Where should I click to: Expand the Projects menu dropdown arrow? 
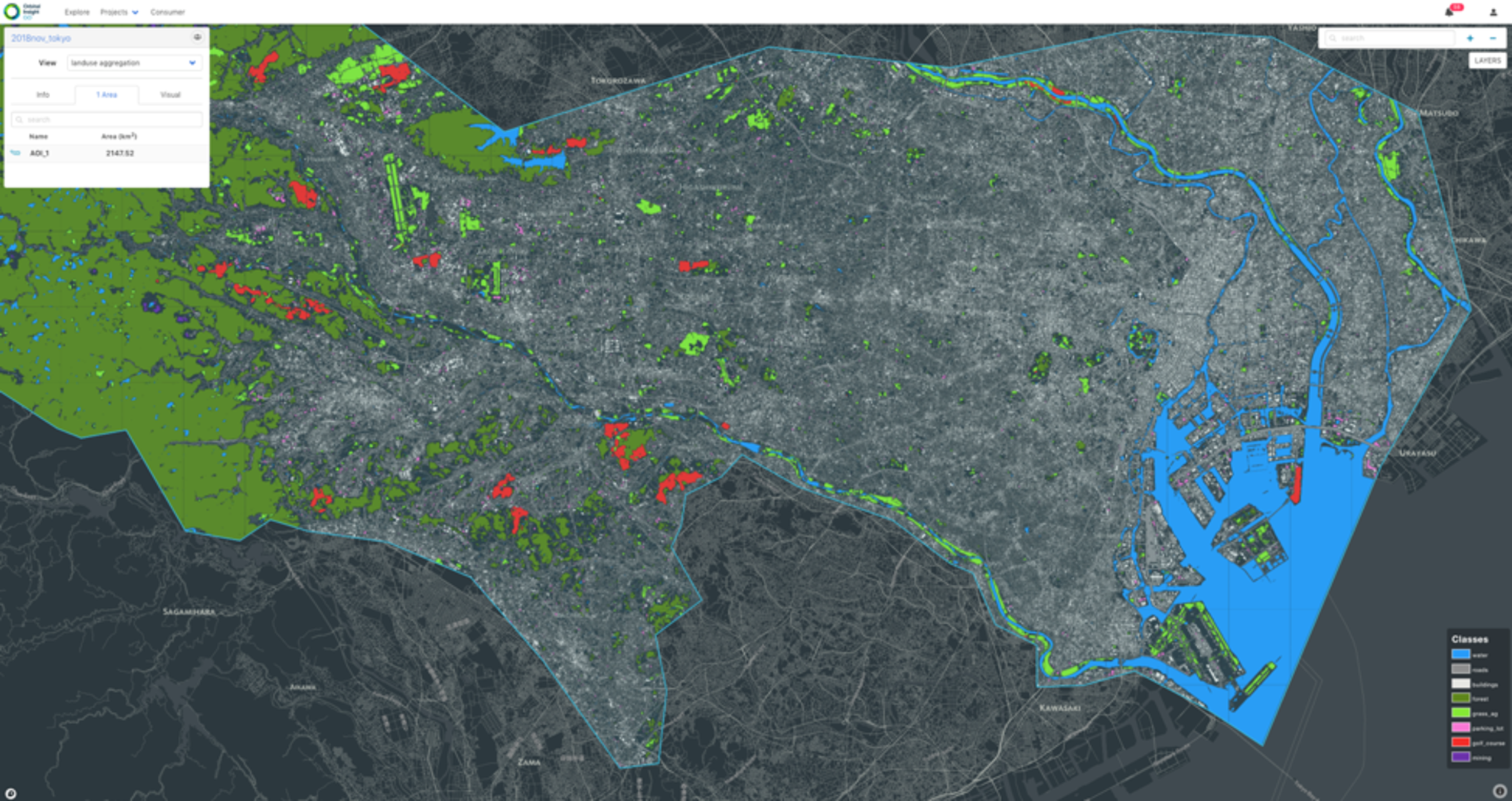point(135,12)
